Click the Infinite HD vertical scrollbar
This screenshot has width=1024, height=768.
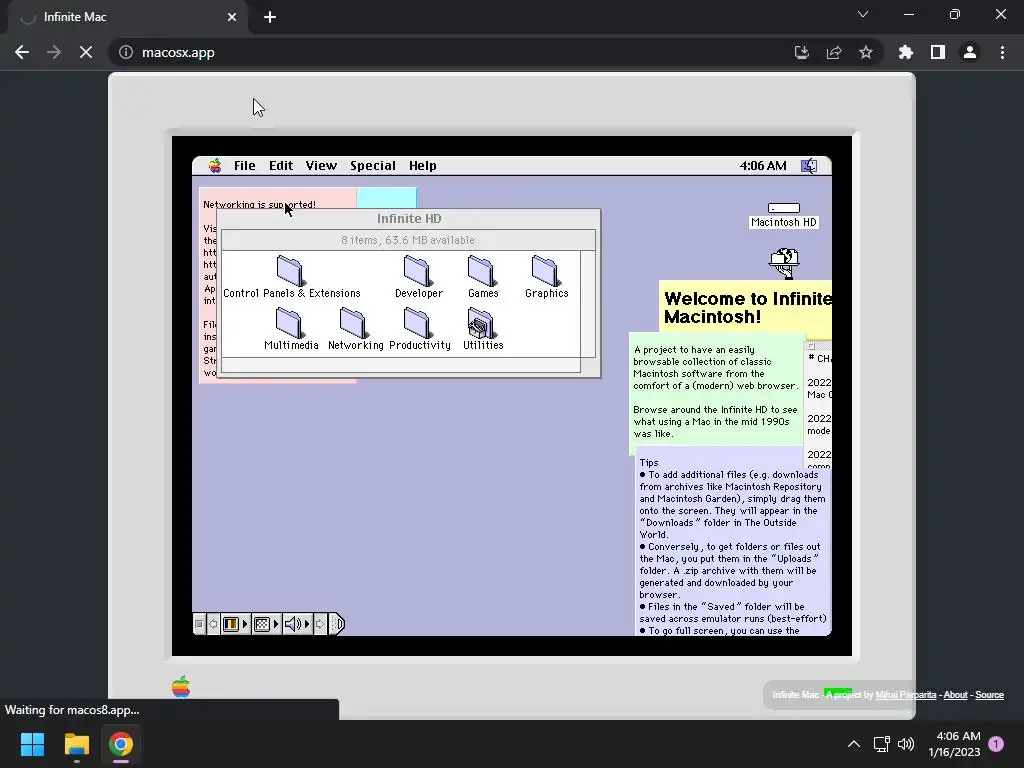point(588,304)
